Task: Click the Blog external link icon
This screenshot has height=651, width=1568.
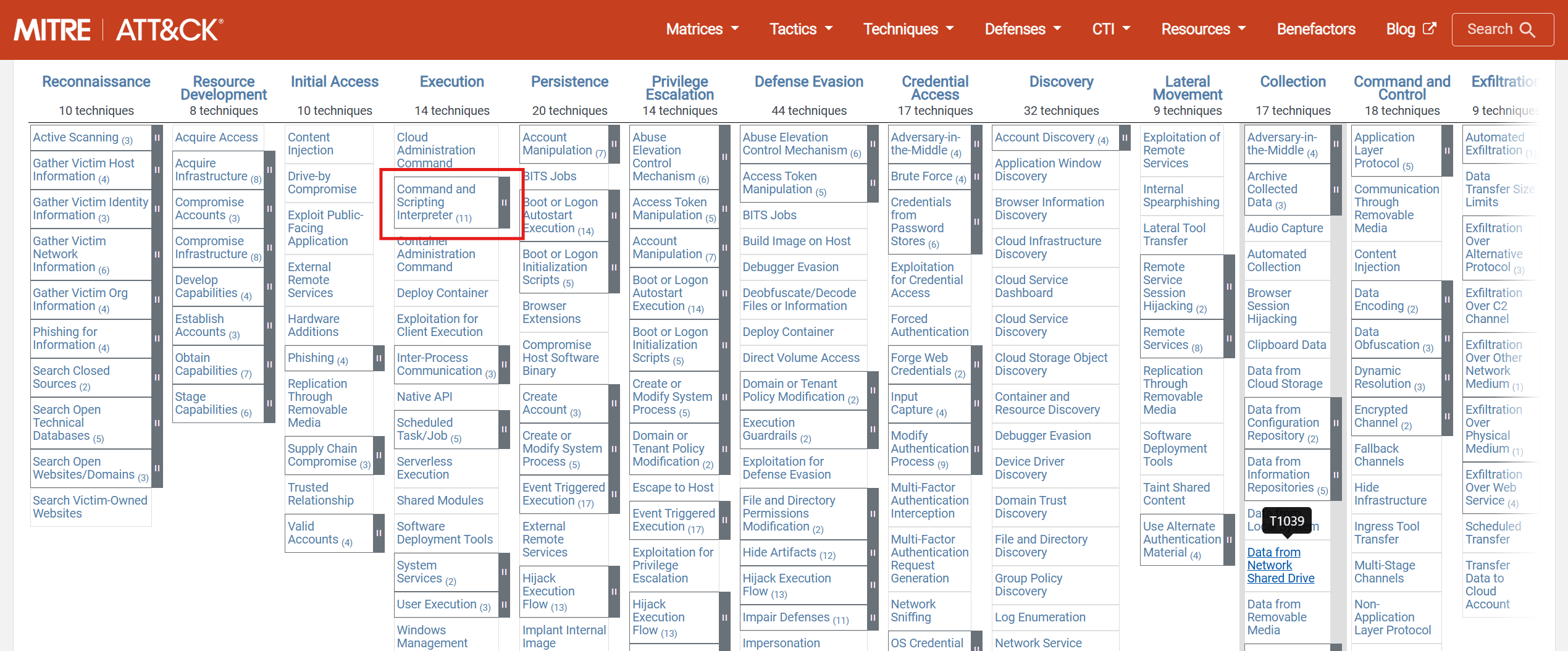Action: click(1429, 28)
